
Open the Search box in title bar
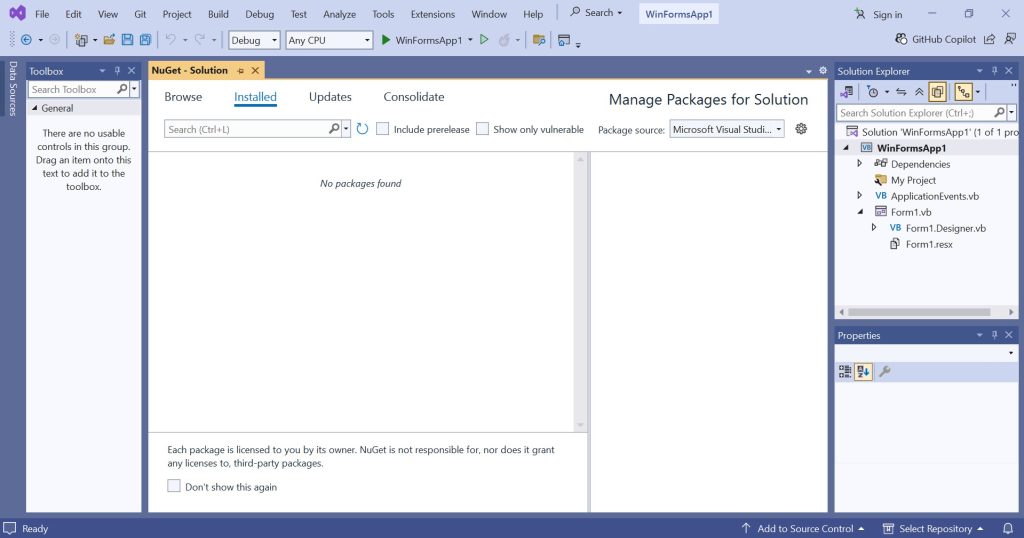596,12
